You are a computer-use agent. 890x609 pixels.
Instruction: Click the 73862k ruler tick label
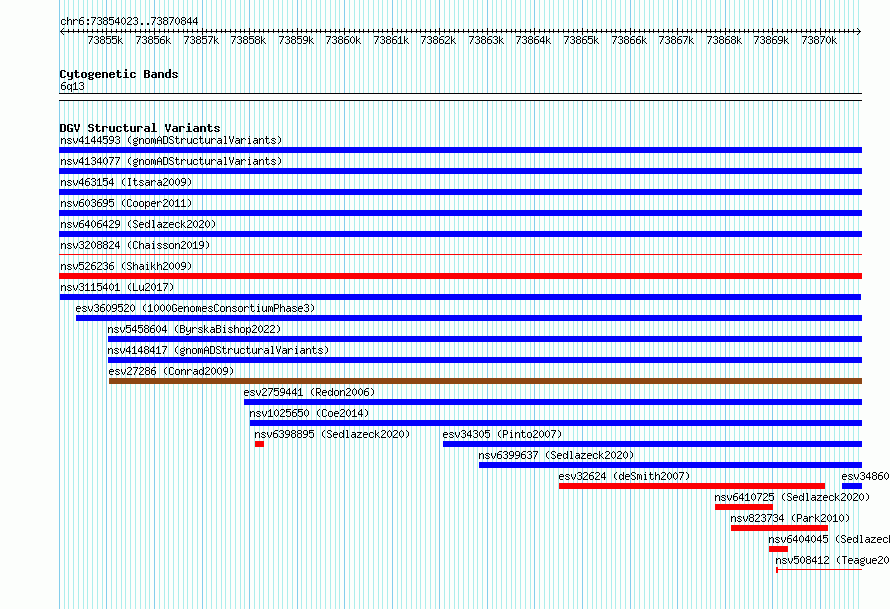tap(438, 40)
